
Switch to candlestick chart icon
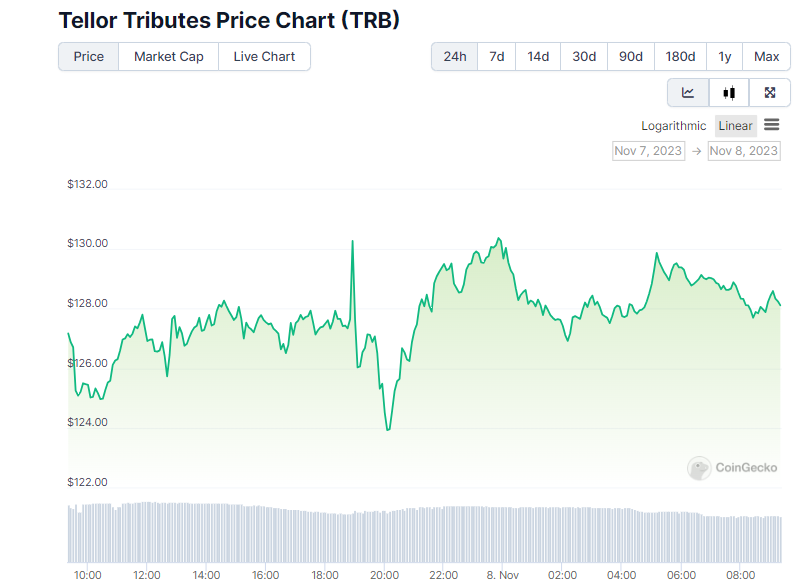coord(729,93)
